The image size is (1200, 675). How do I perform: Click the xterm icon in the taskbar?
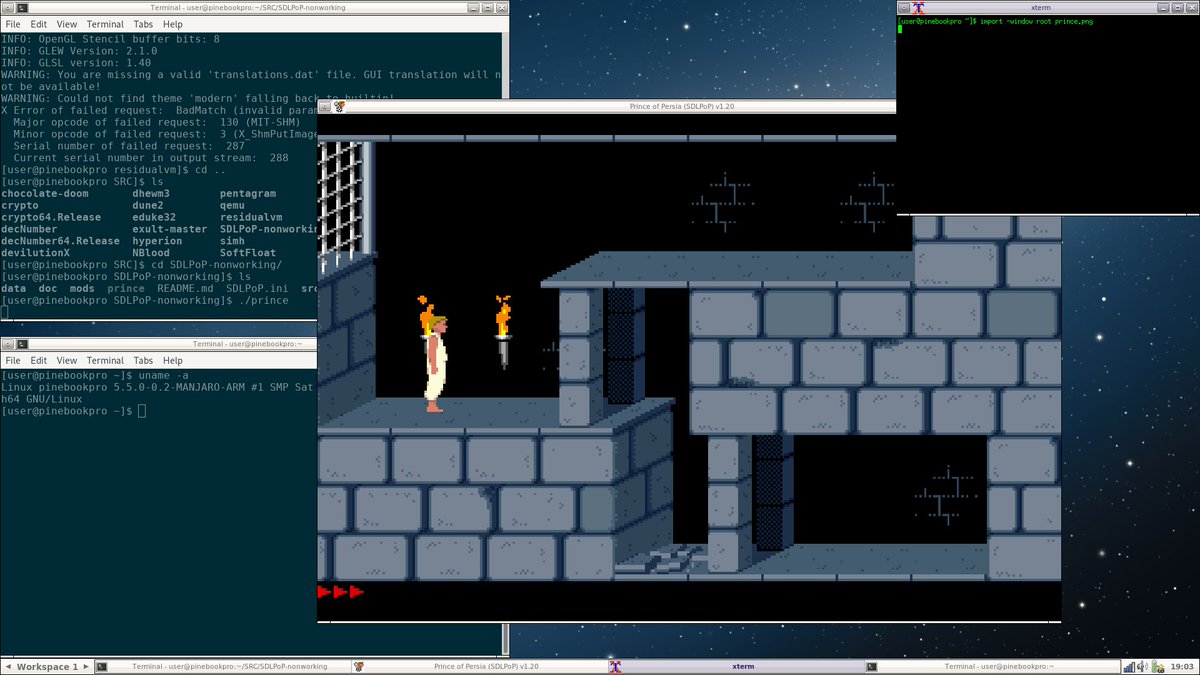(x=617, y=666)
